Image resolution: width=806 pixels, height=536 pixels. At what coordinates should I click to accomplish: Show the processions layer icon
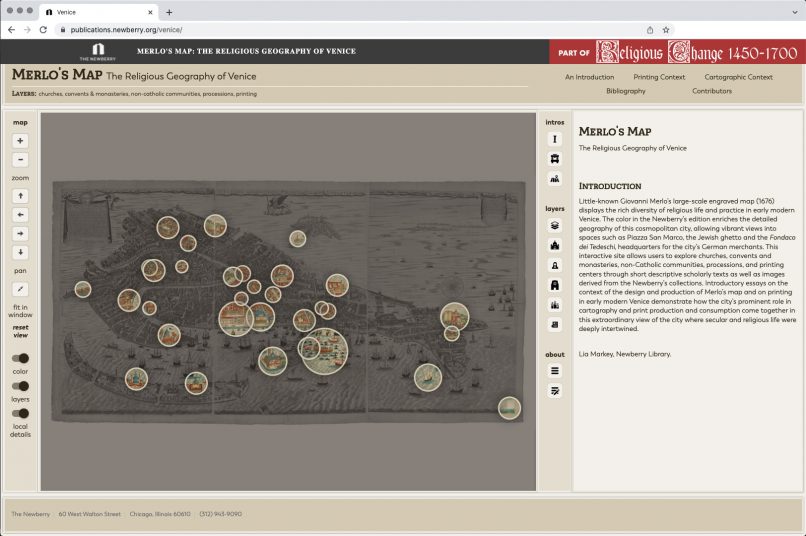[555, 304]
